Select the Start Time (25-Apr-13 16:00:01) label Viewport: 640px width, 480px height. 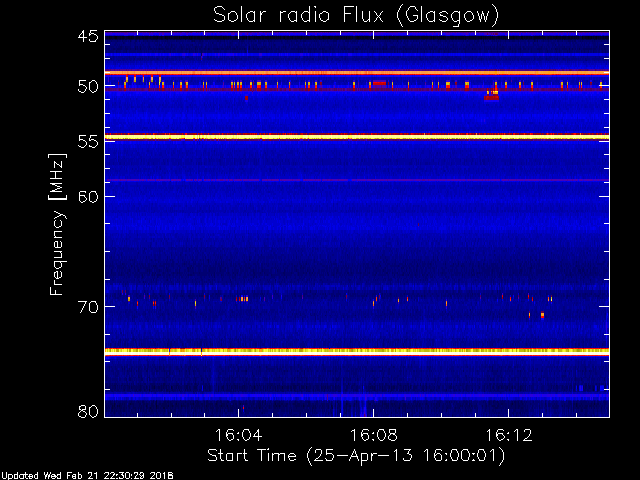(356, 456)
